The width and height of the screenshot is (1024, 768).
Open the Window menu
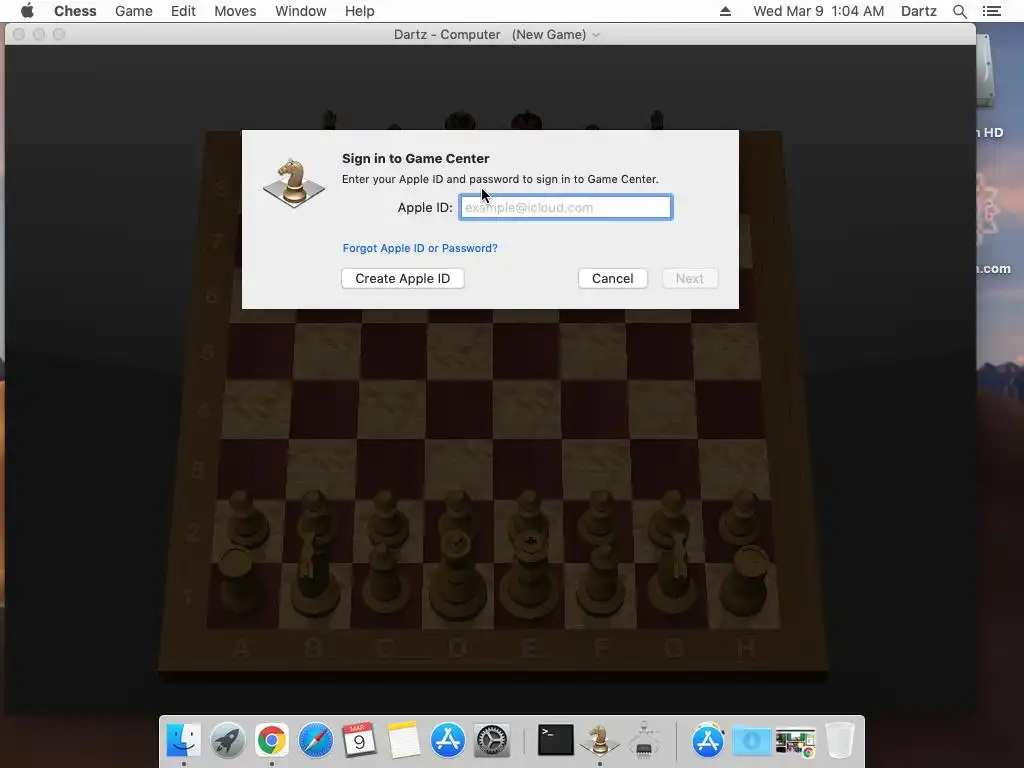pos(300,11)
